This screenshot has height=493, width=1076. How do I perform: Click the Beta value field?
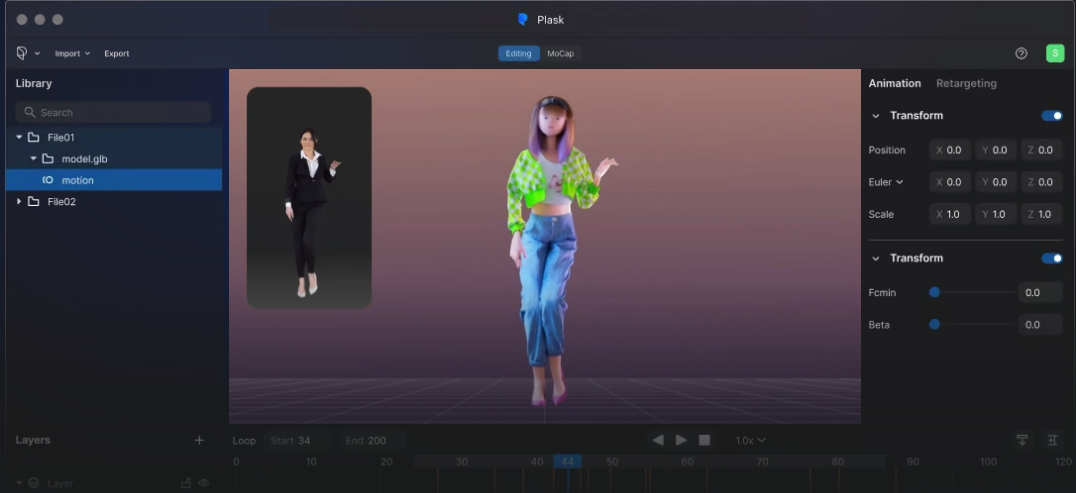1040,324
